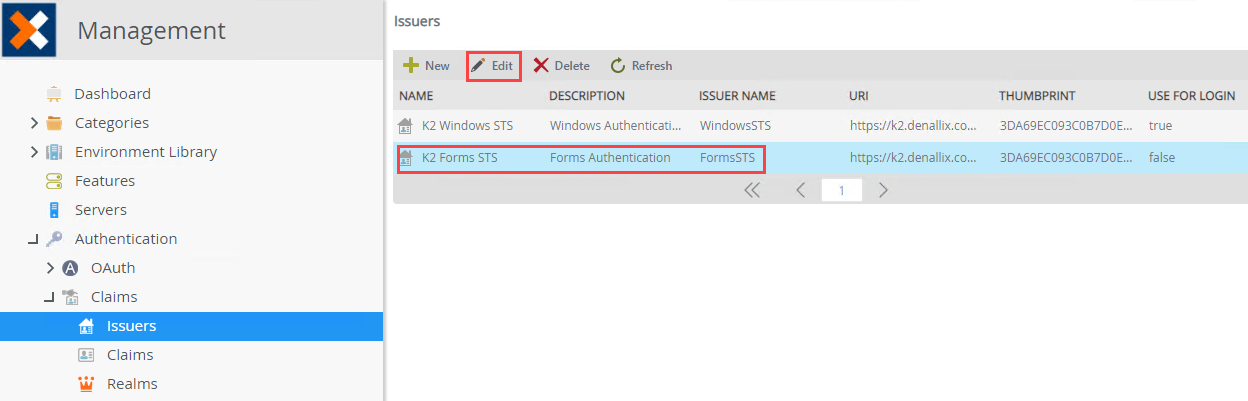1248x401 pixels.
Task: Click the Delete toolbar button label
Action: click(572, 66)
